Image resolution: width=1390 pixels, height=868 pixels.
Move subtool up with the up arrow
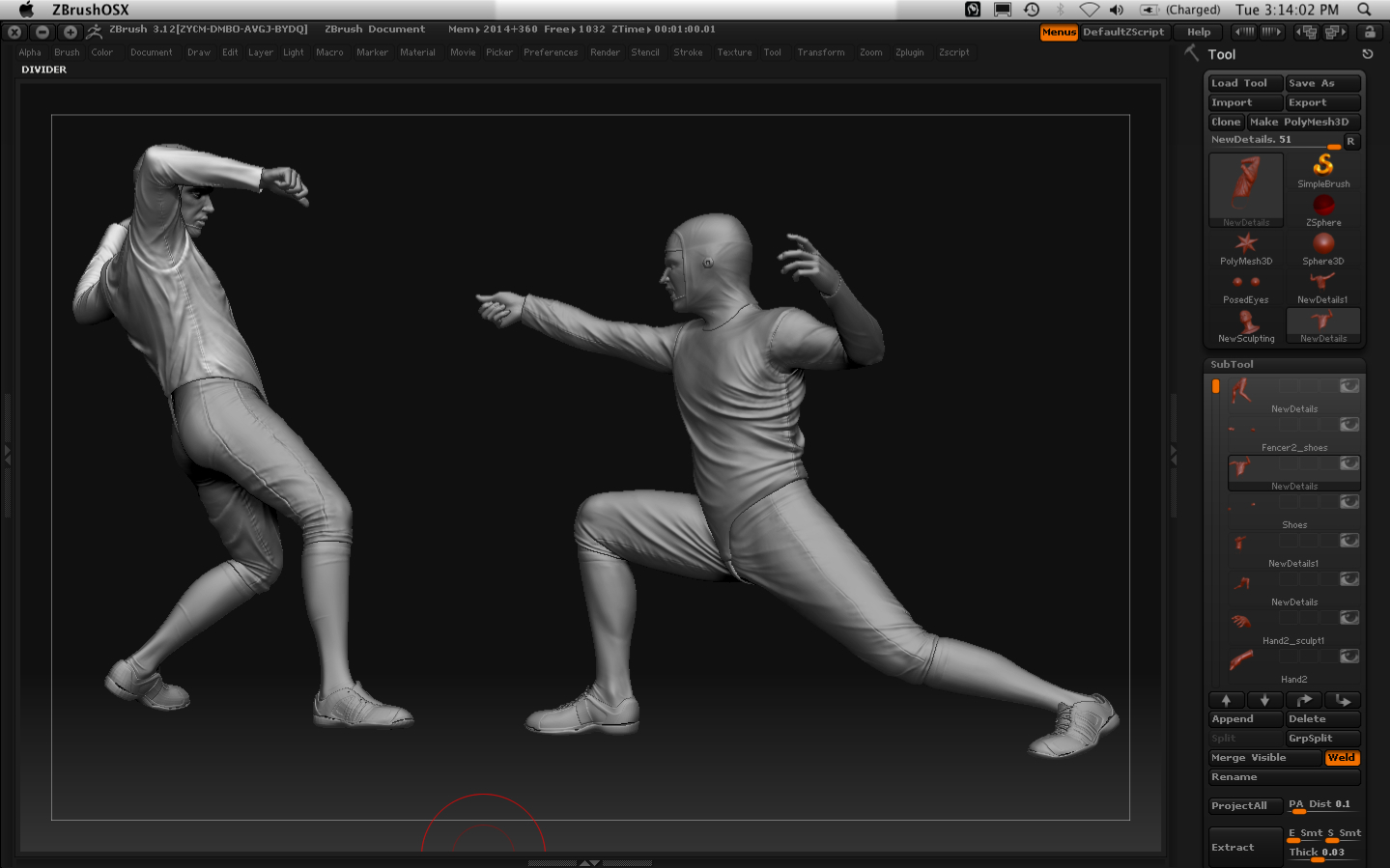(1227, 700)
